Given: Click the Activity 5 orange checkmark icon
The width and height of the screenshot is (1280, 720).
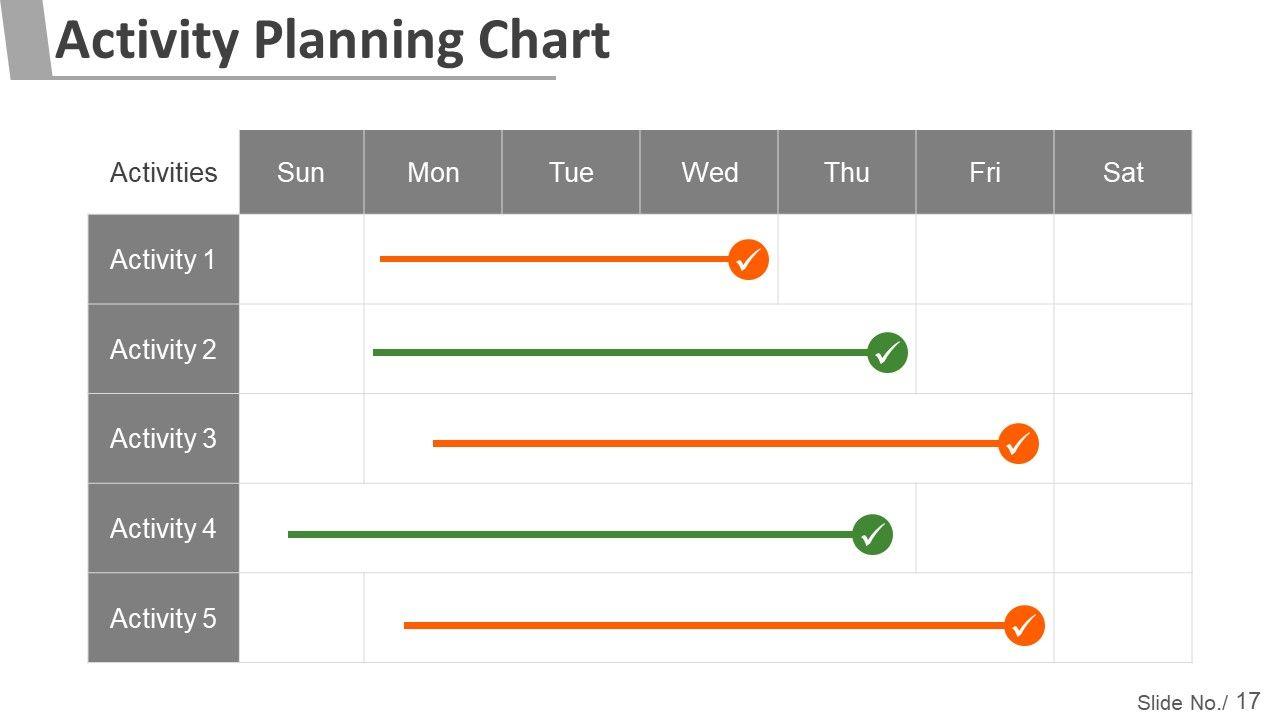Looking at the screenshot, I should [1023, 626].
